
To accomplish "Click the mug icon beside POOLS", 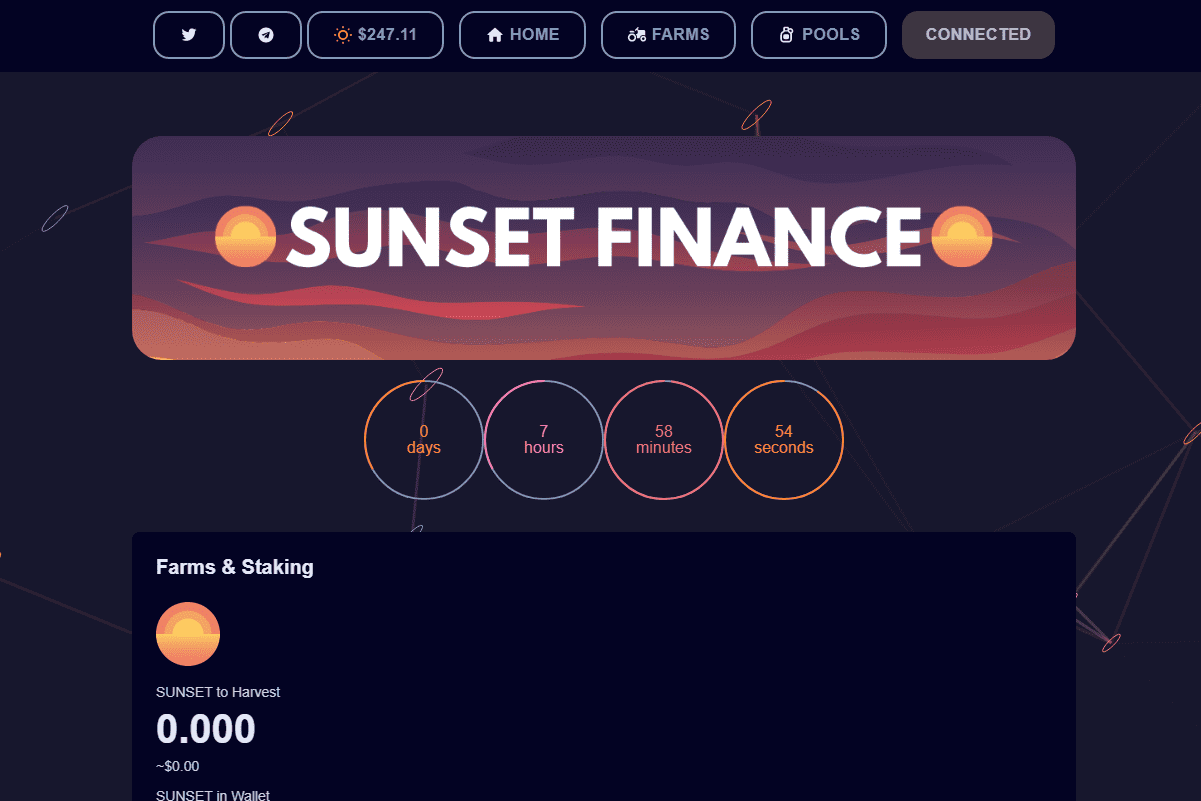I will [787, 34].
